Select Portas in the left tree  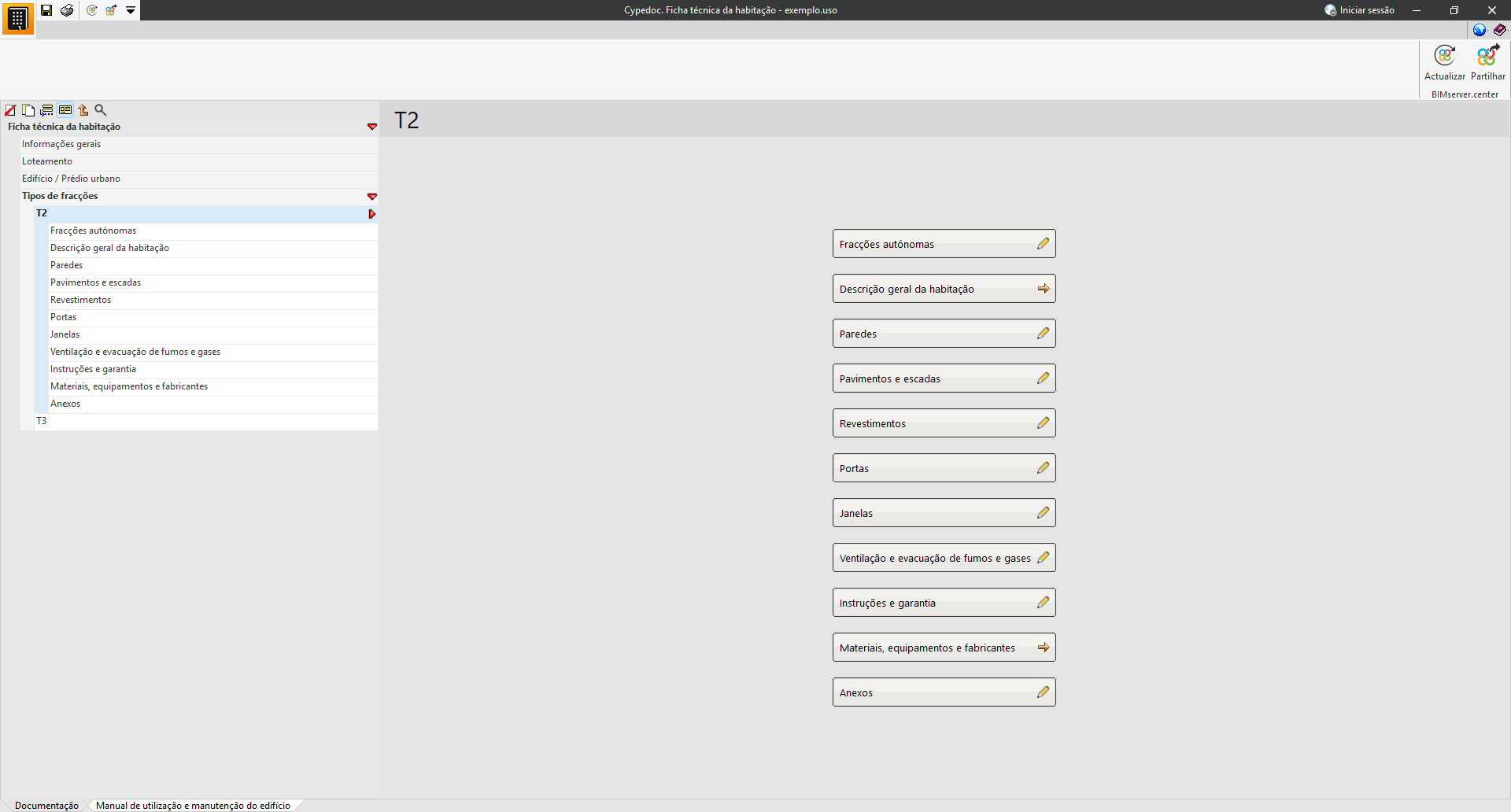213,317
